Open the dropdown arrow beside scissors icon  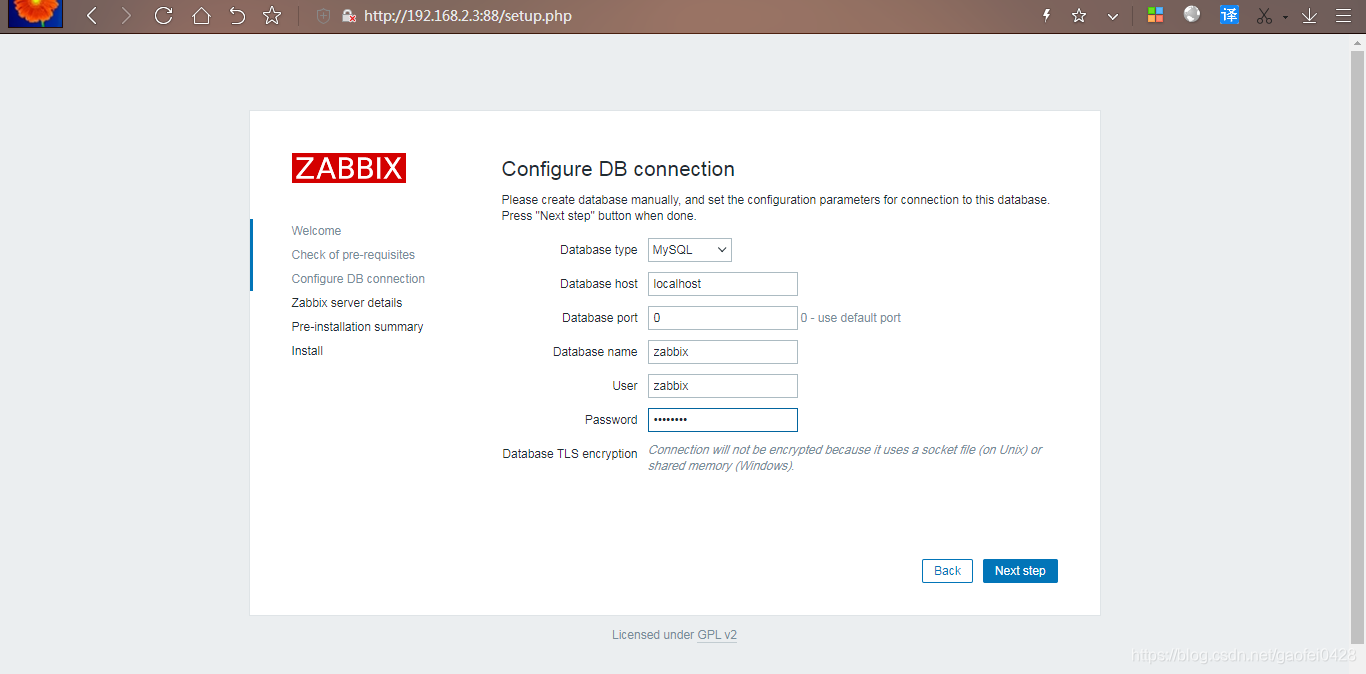(x=1285, y=17)
